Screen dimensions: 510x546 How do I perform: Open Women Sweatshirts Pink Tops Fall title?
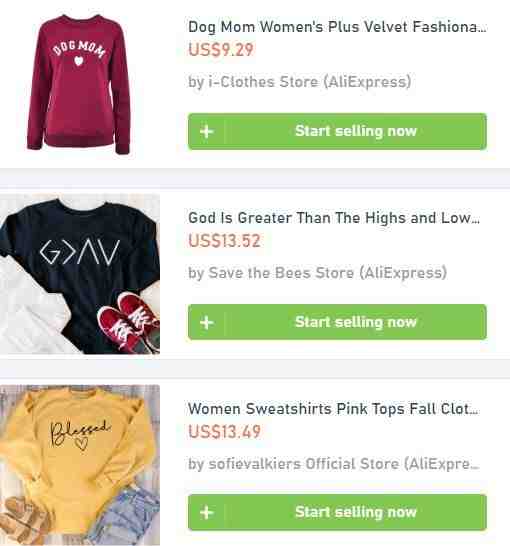pyautogui.click(x=333, y=409)
